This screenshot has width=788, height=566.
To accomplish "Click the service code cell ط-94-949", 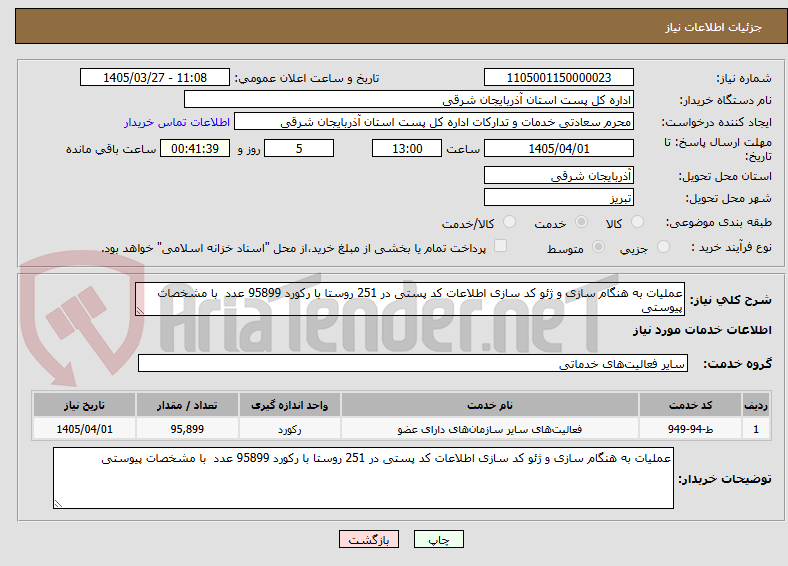I will [x=691, y=429].
